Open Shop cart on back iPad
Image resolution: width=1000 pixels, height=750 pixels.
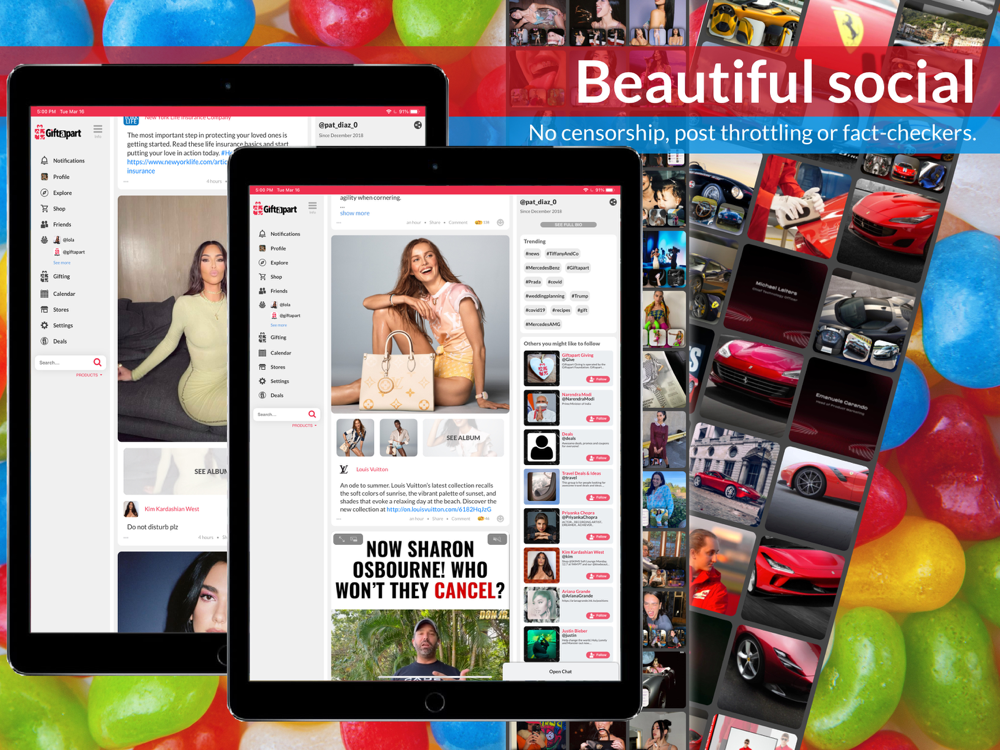45,209
